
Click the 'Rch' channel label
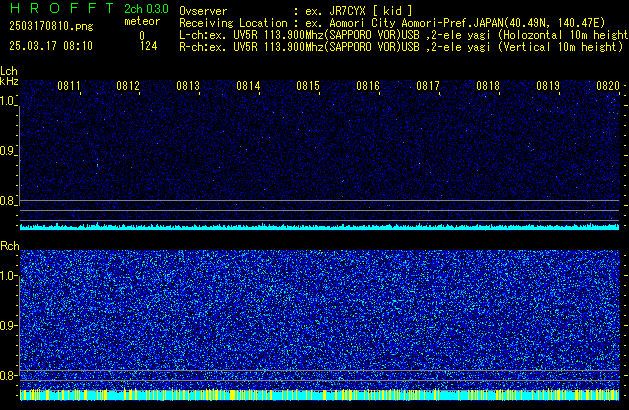tap(10, 246)
